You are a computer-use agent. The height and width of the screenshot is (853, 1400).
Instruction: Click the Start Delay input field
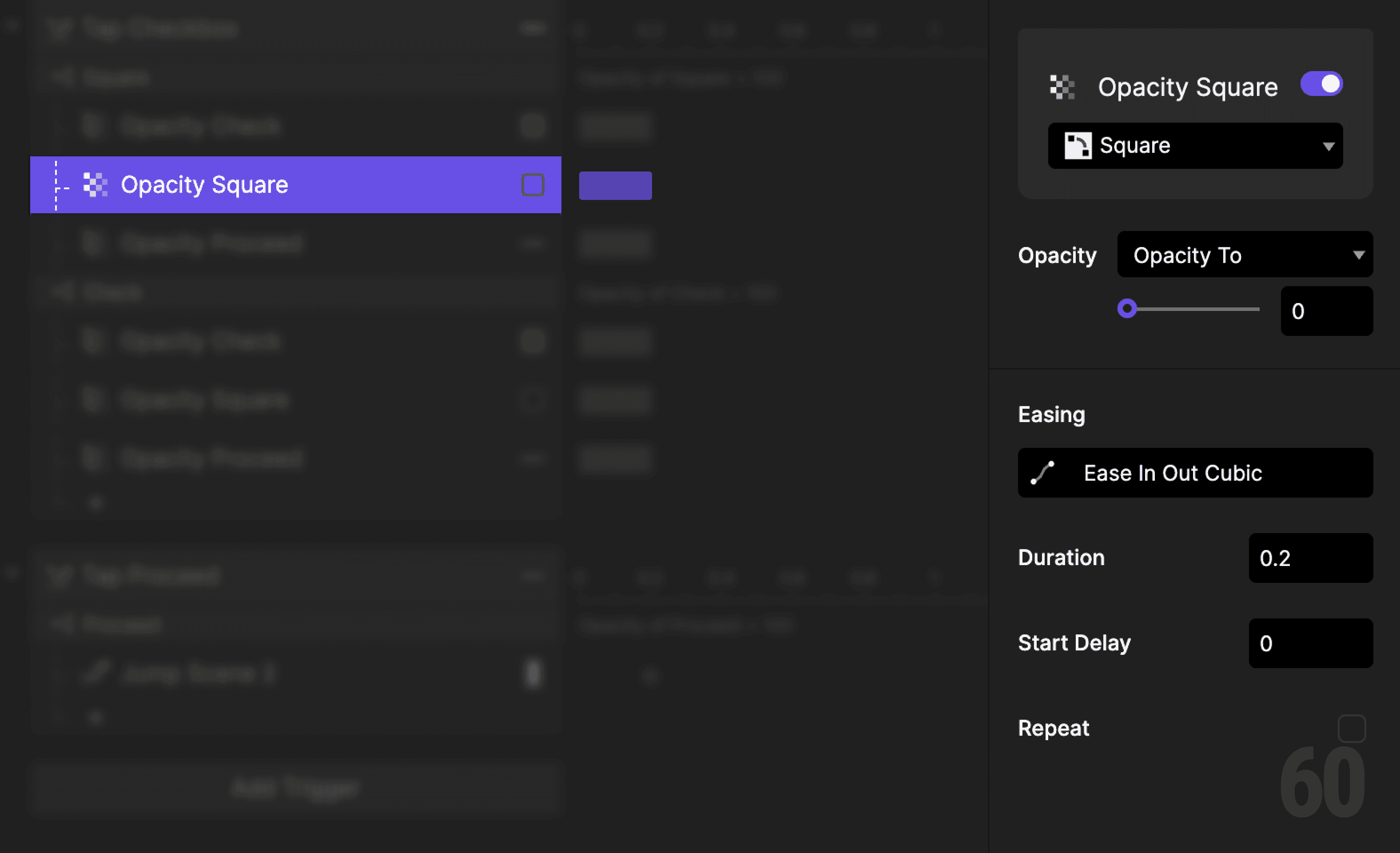coord(1311,643)
